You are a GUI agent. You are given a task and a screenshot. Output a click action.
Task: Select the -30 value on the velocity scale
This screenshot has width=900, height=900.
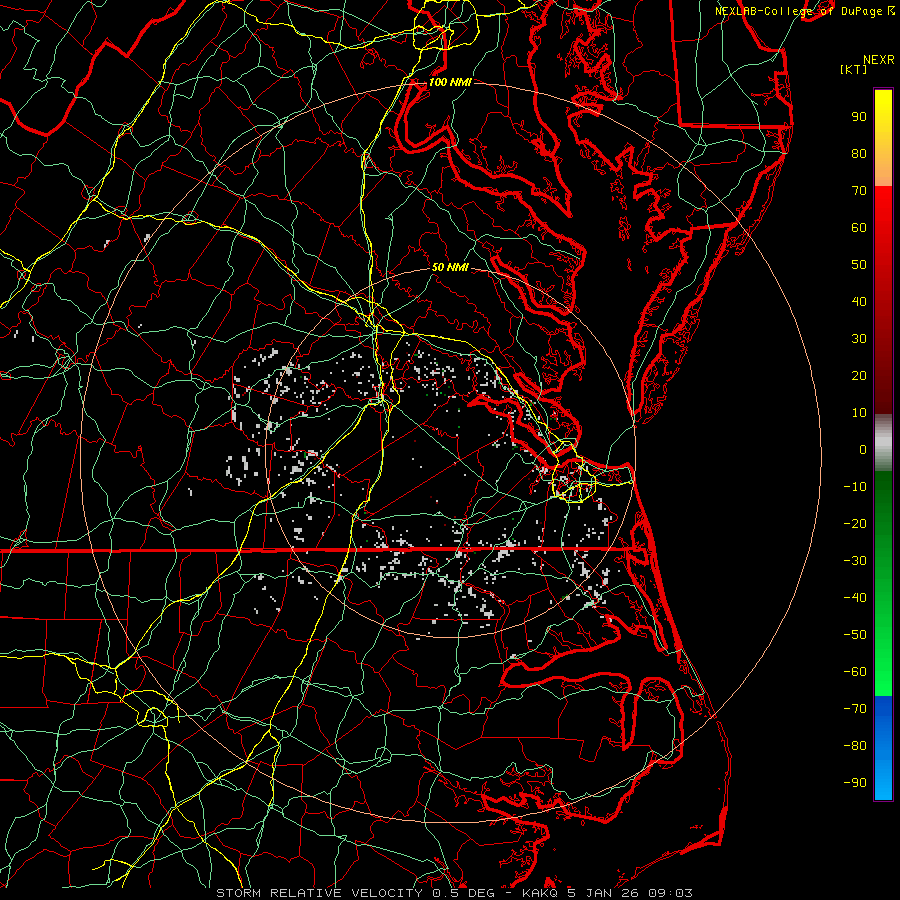(x=855, y=561)
